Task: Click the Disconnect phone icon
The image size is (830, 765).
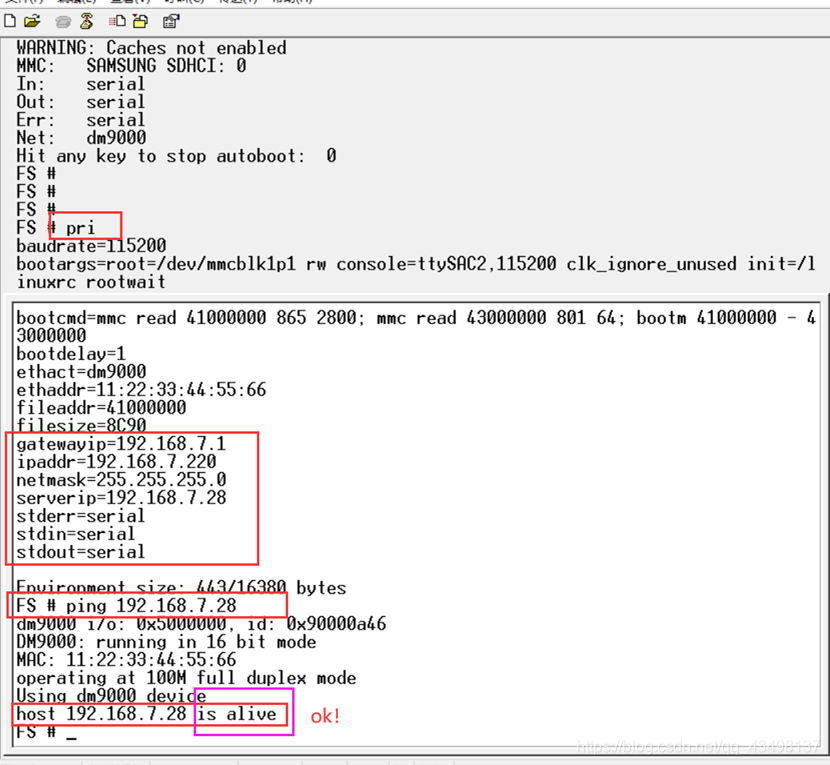Action: (87, 21)
